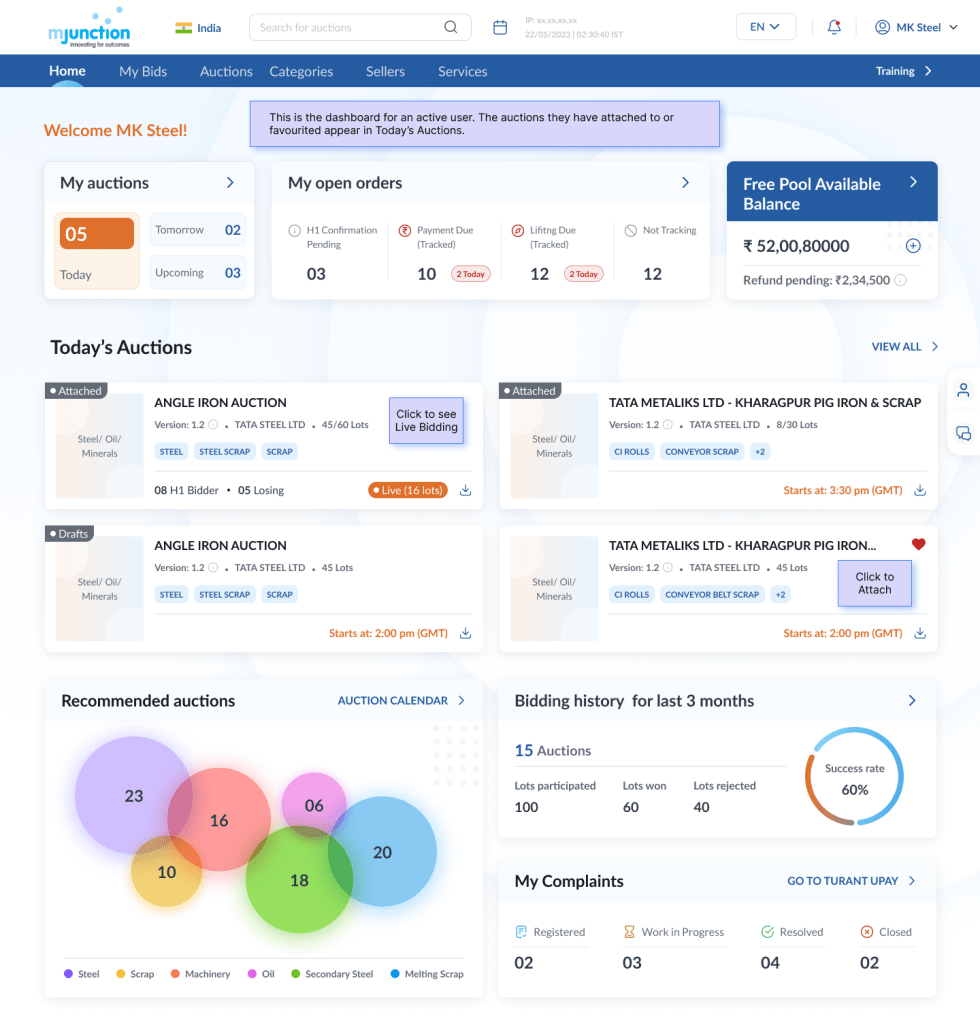Image resolution: width=980 pixels, height=1023 pixels.
Task: Open the GO TO TURANT UPAY link
Action: coord(850,881)
